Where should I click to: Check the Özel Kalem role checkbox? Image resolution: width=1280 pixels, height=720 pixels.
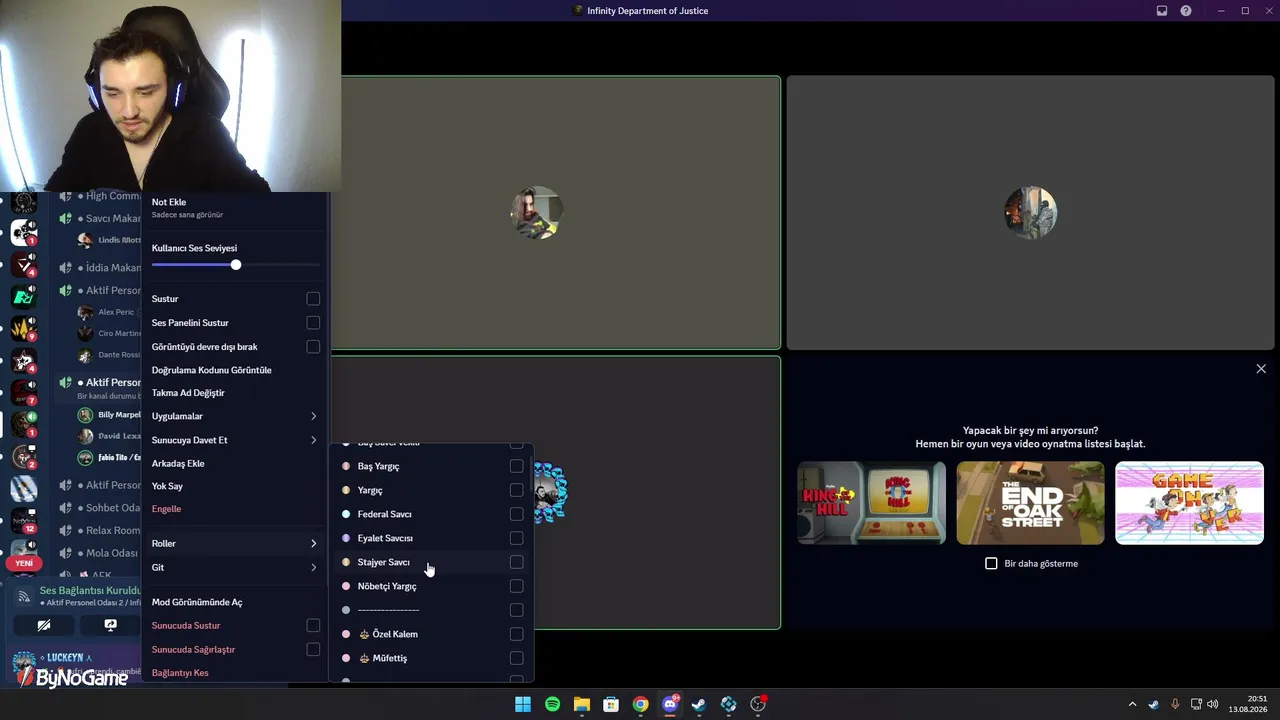tap(516, 634)
